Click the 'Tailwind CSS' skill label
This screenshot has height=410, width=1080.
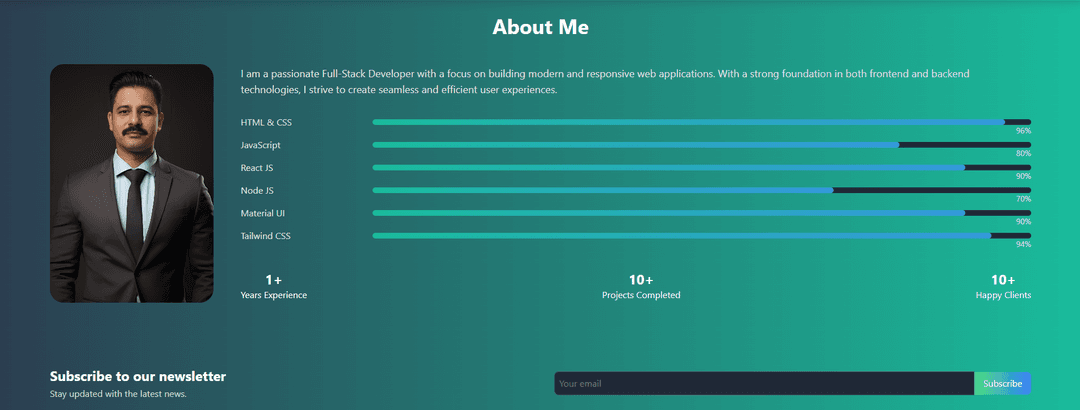pos(266,236)
